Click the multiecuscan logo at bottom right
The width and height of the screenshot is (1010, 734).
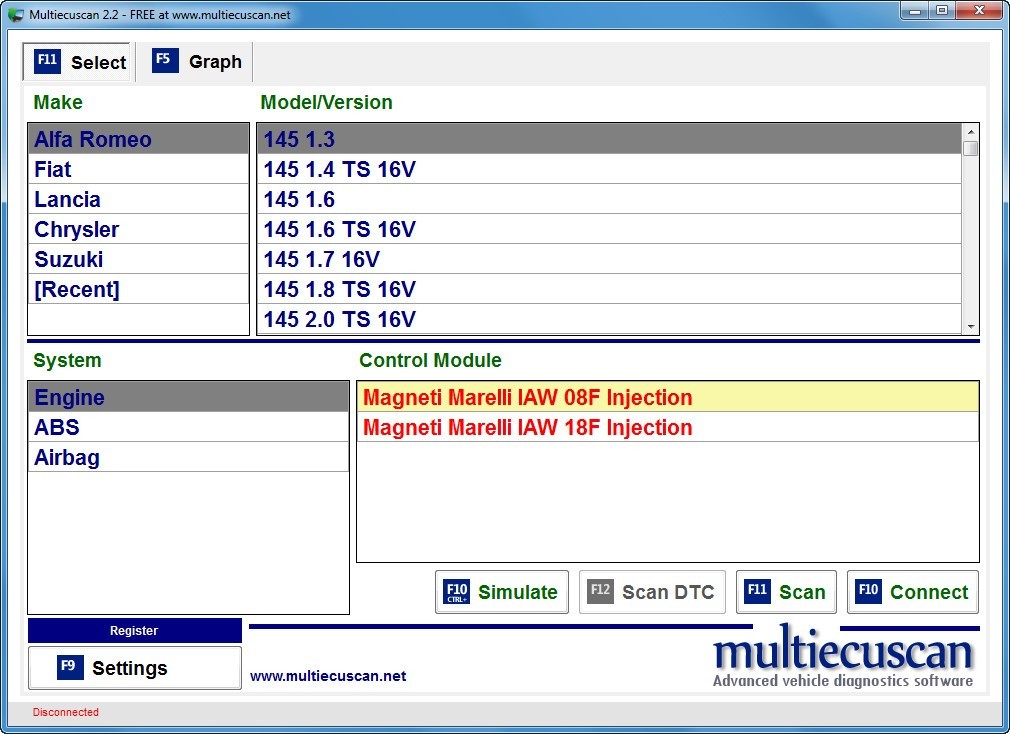(843, 655)
